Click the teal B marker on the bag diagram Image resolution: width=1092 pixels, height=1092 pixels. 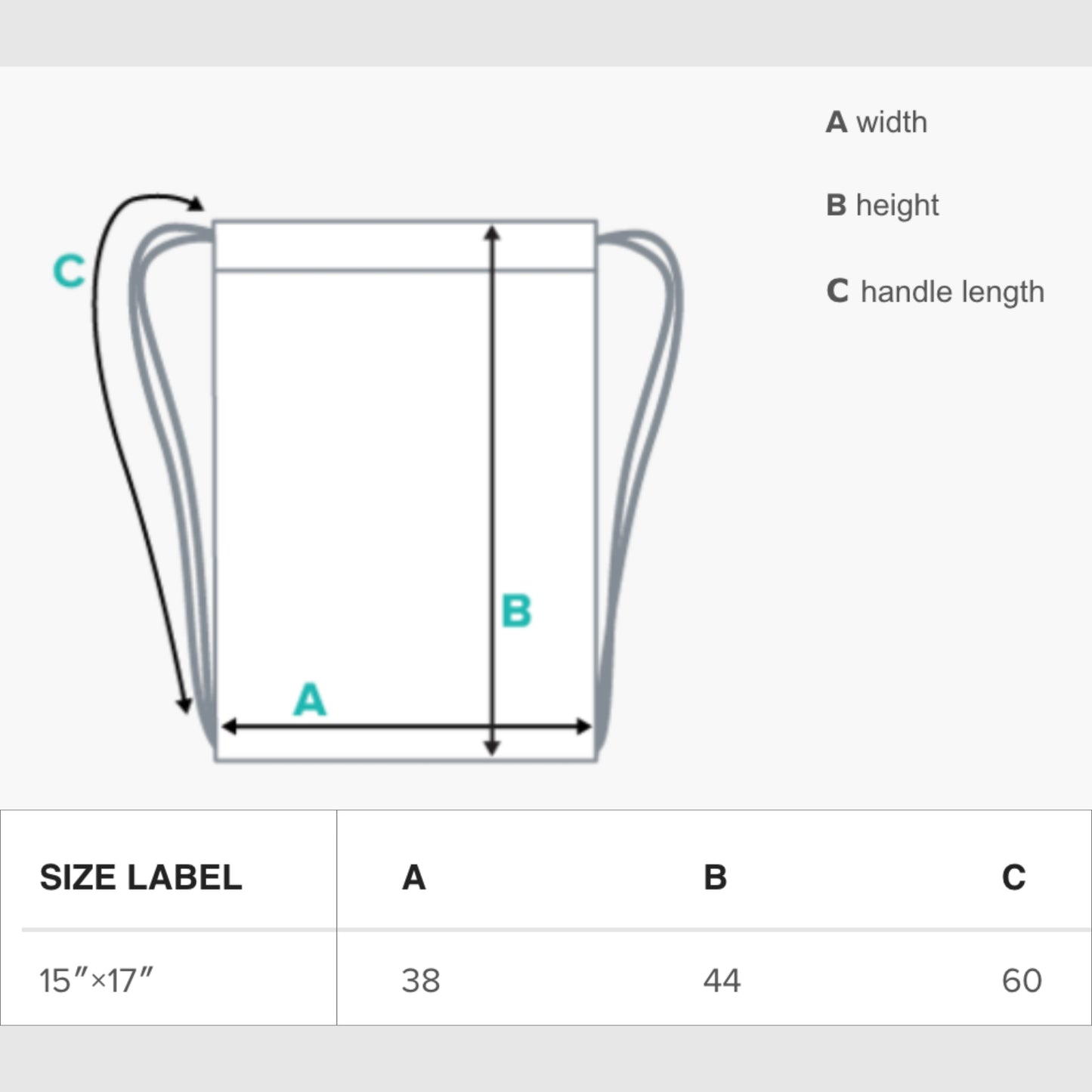click(x=517, y=611)
